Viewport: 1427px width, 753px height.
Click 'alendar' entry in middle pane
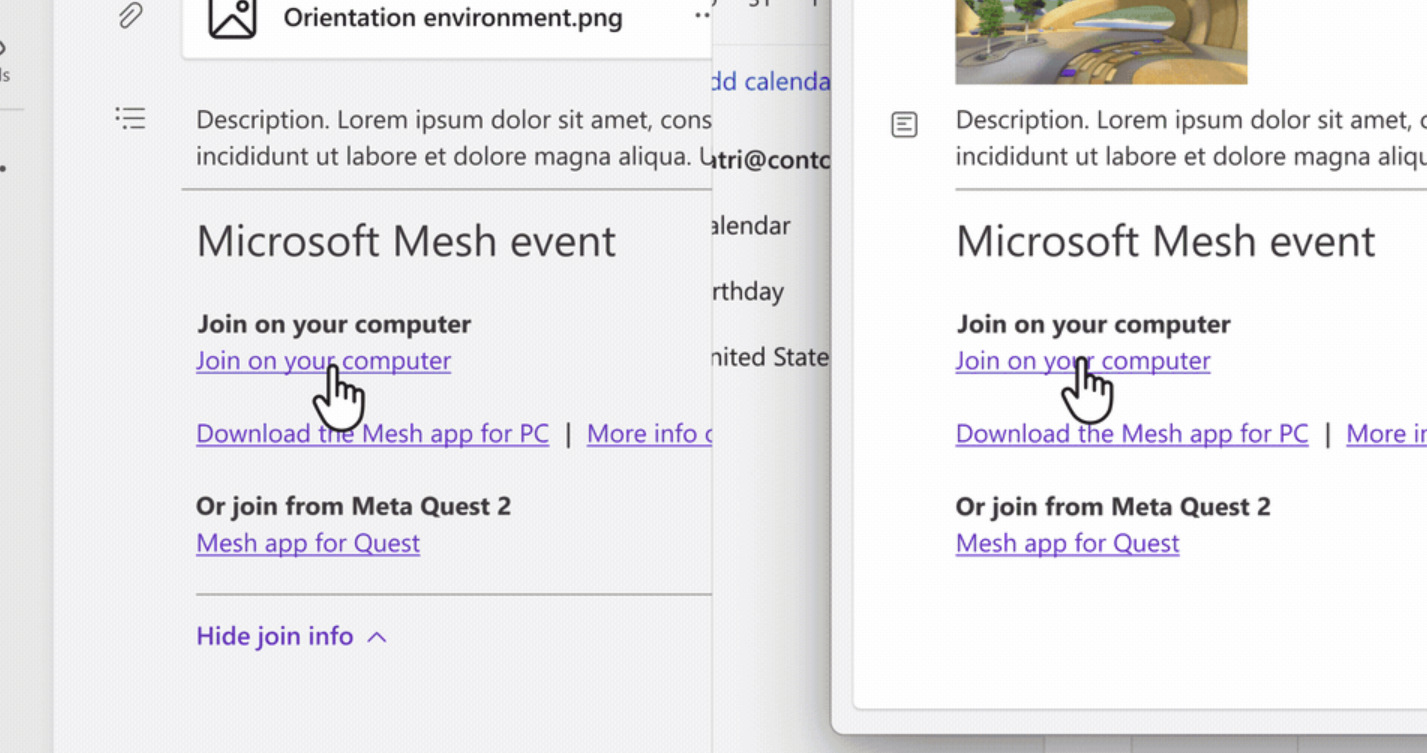(x=751, y=226)
